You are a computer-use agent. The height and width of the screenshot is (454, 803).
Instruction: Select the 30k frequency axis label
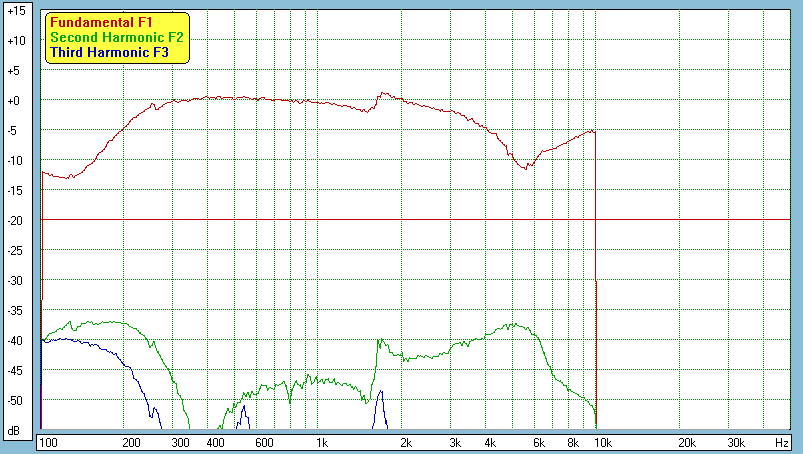736,442
